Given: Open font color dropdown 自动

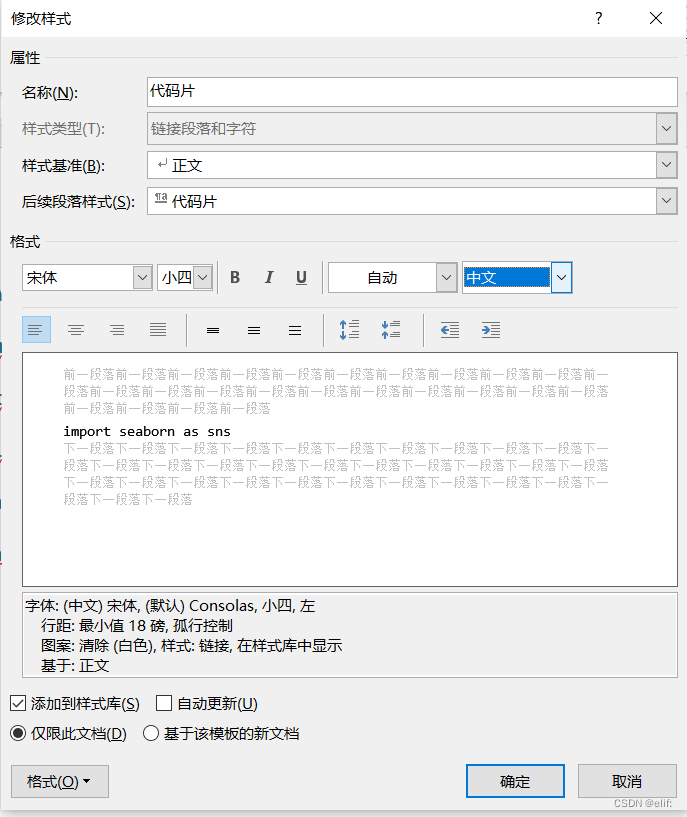Looking at the screenshot, I should (x=446, y=278).
